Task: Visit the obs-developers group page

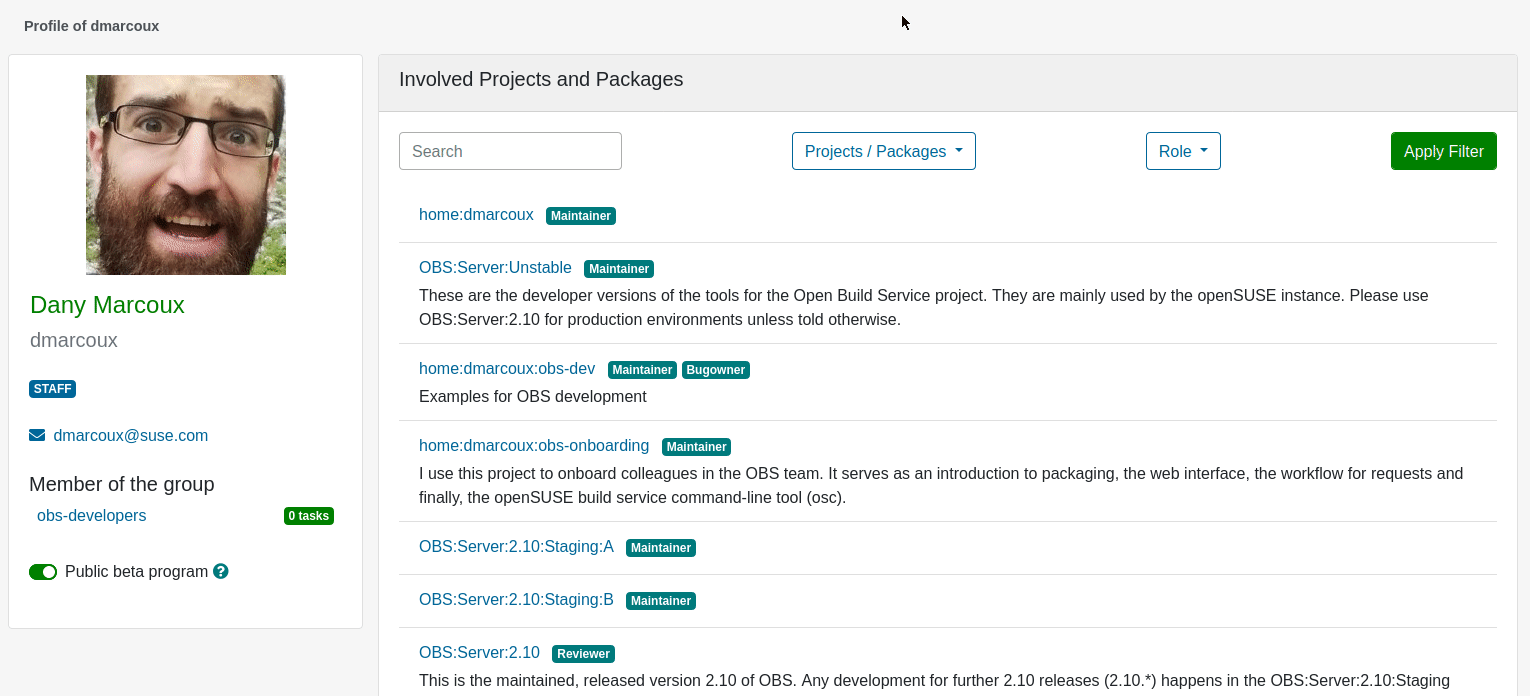Action: click(x=91, y=516)
